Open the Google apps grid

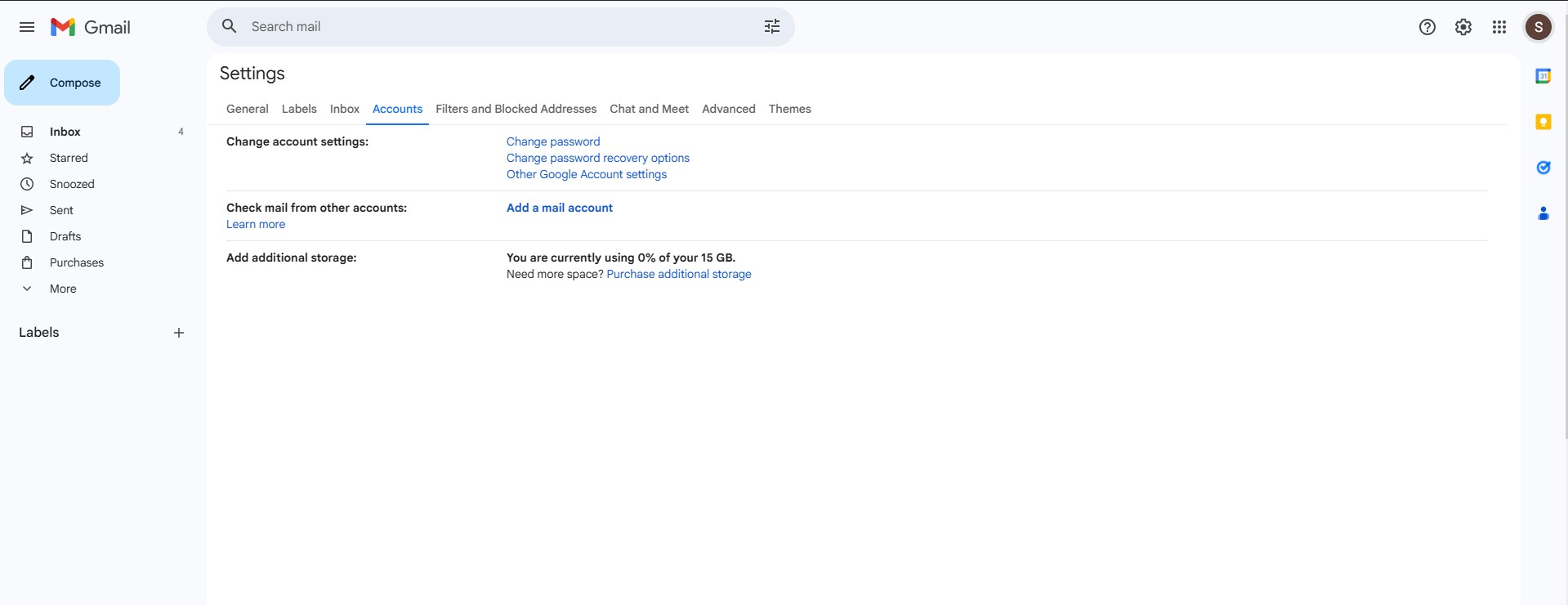tap(1499, 27)
